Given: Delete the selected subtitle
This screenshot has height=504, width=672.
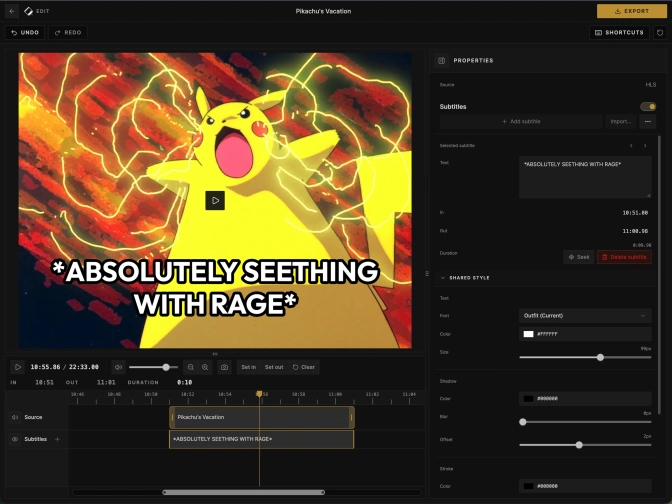Looking at the screenshot, I should click(624, 257).
